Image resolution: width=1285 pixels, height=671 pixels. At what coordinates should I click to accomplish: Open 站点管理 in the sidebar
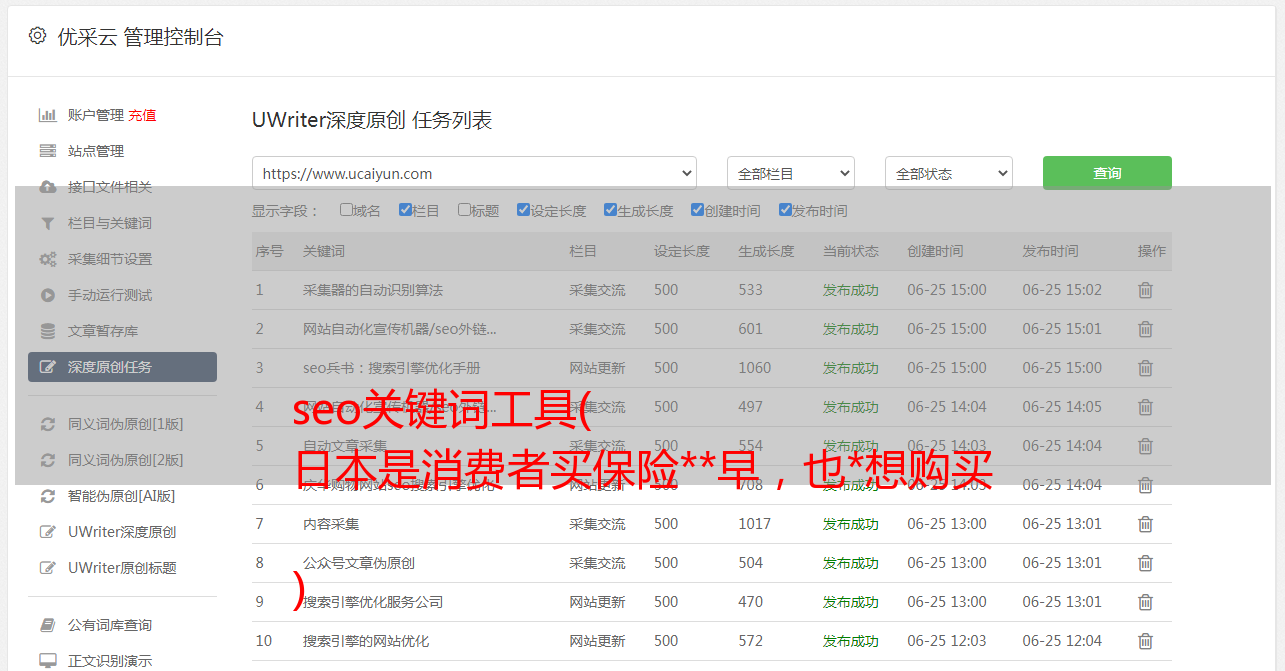[x=96, y=151]
